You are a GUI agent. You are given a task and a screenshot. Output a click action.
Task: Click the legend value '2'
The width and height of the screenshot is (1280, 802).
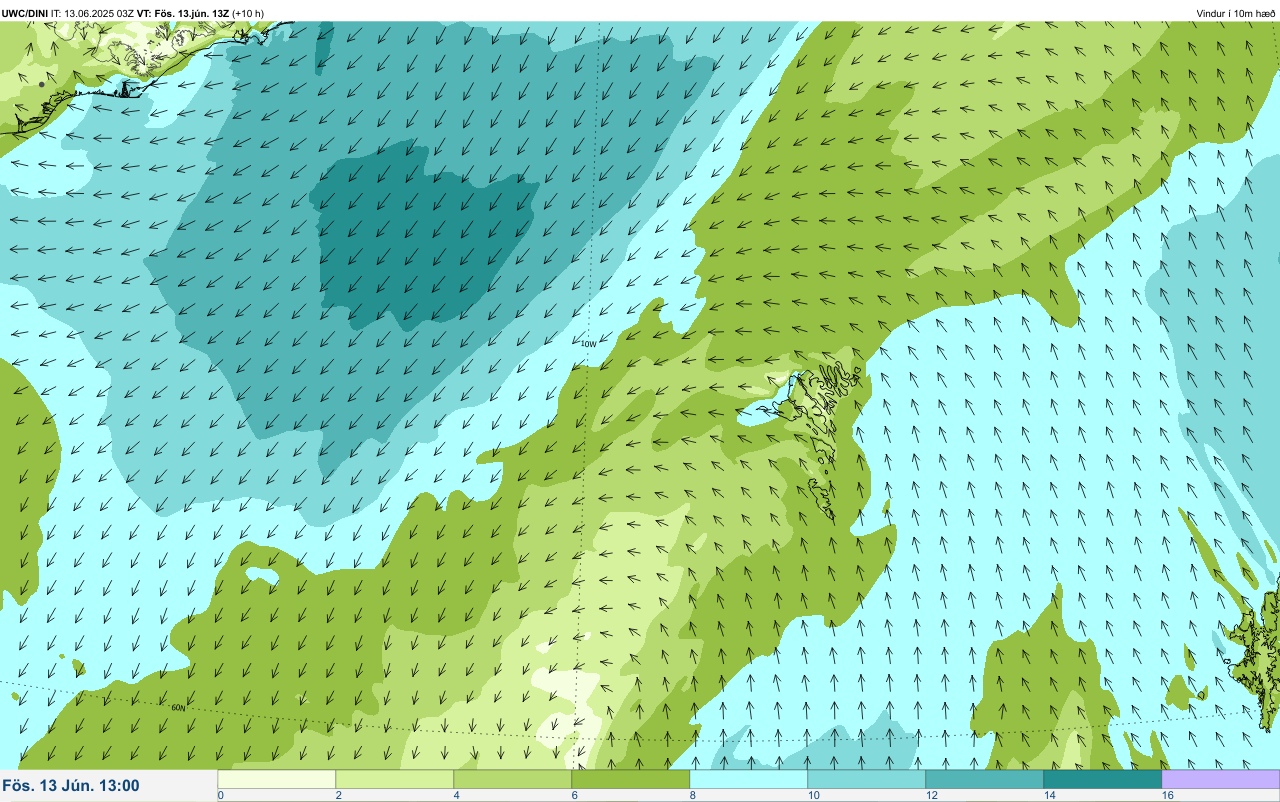(x=339, y=795)
